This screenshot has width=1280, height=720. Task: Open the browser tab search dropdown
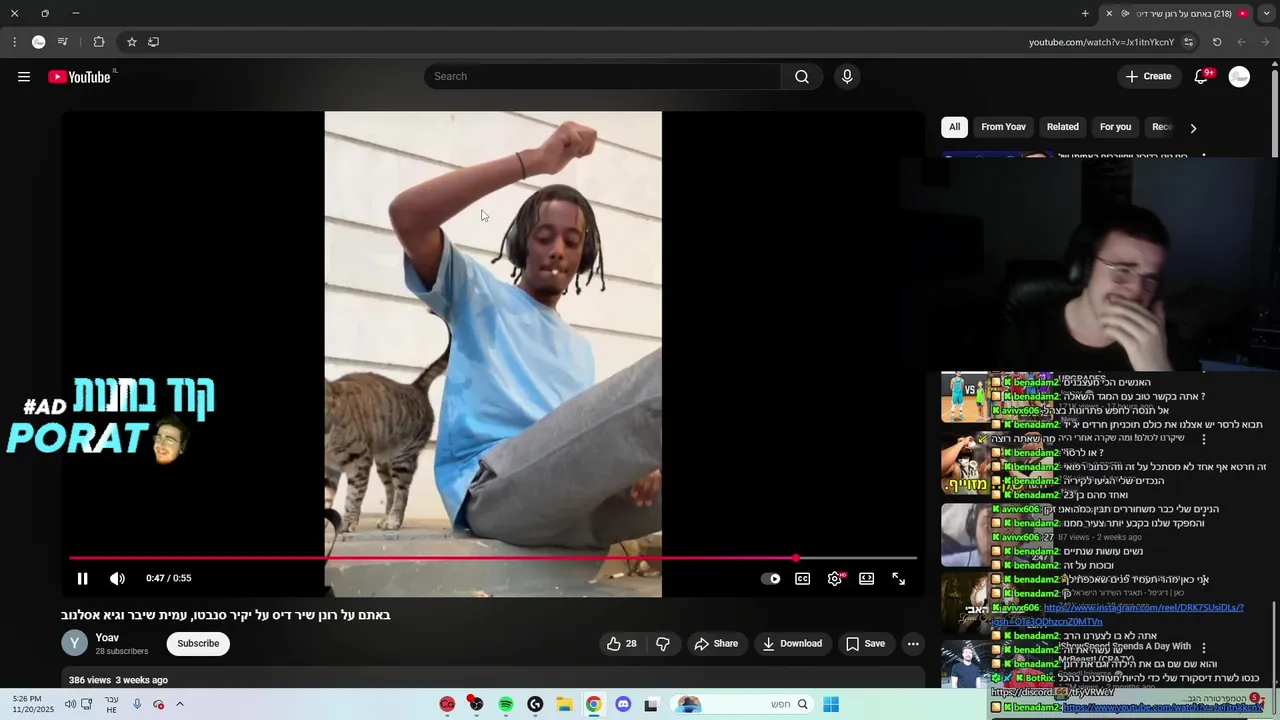1265,13
